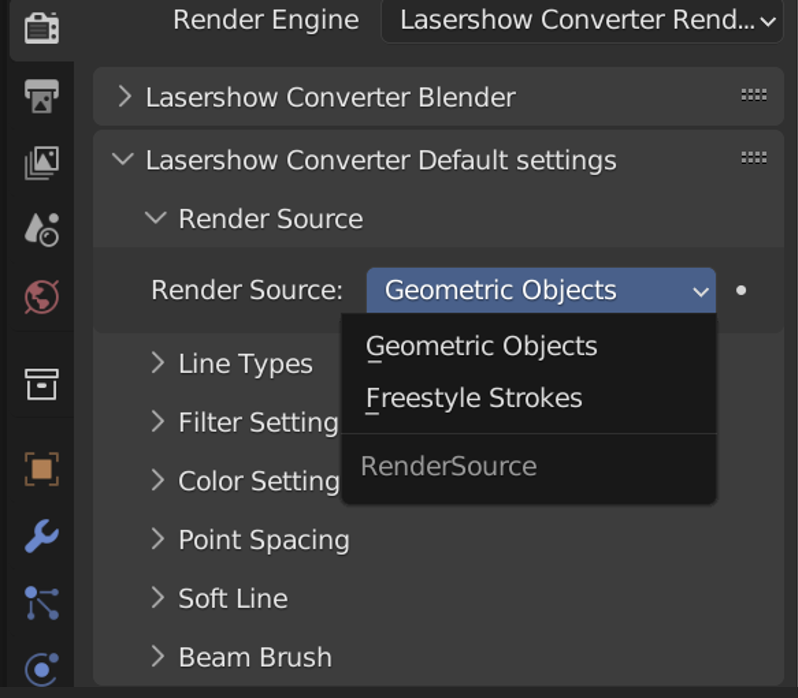The width and height of the screenshot is (798, 698).
Task: Expand the Point Spacing section
Action: pos(263,540)
